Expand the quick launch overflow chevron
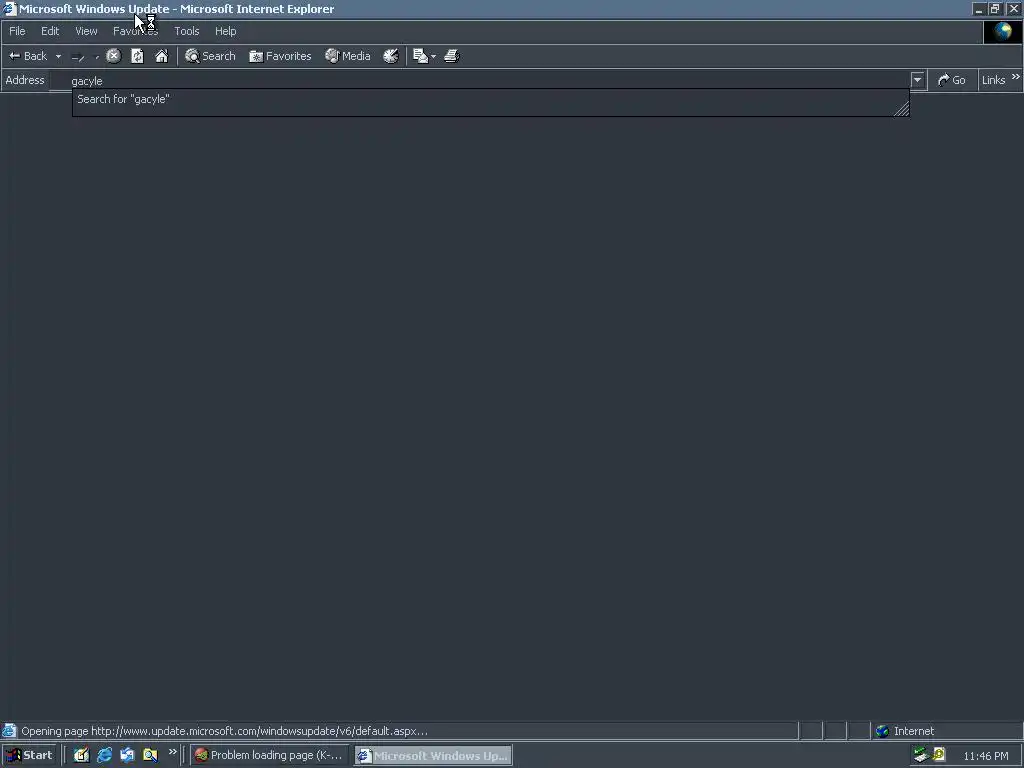 [172, 752]
